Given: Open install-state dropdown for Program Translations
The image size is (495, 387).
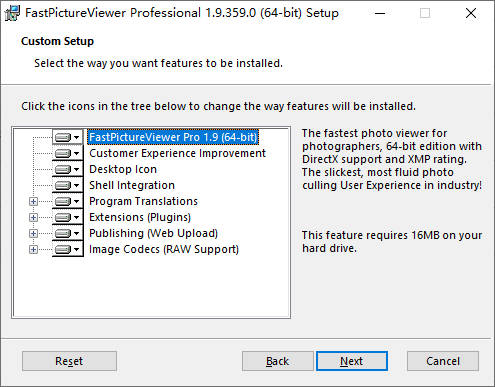Looking at the screenshot, I should tap(68, 201).
